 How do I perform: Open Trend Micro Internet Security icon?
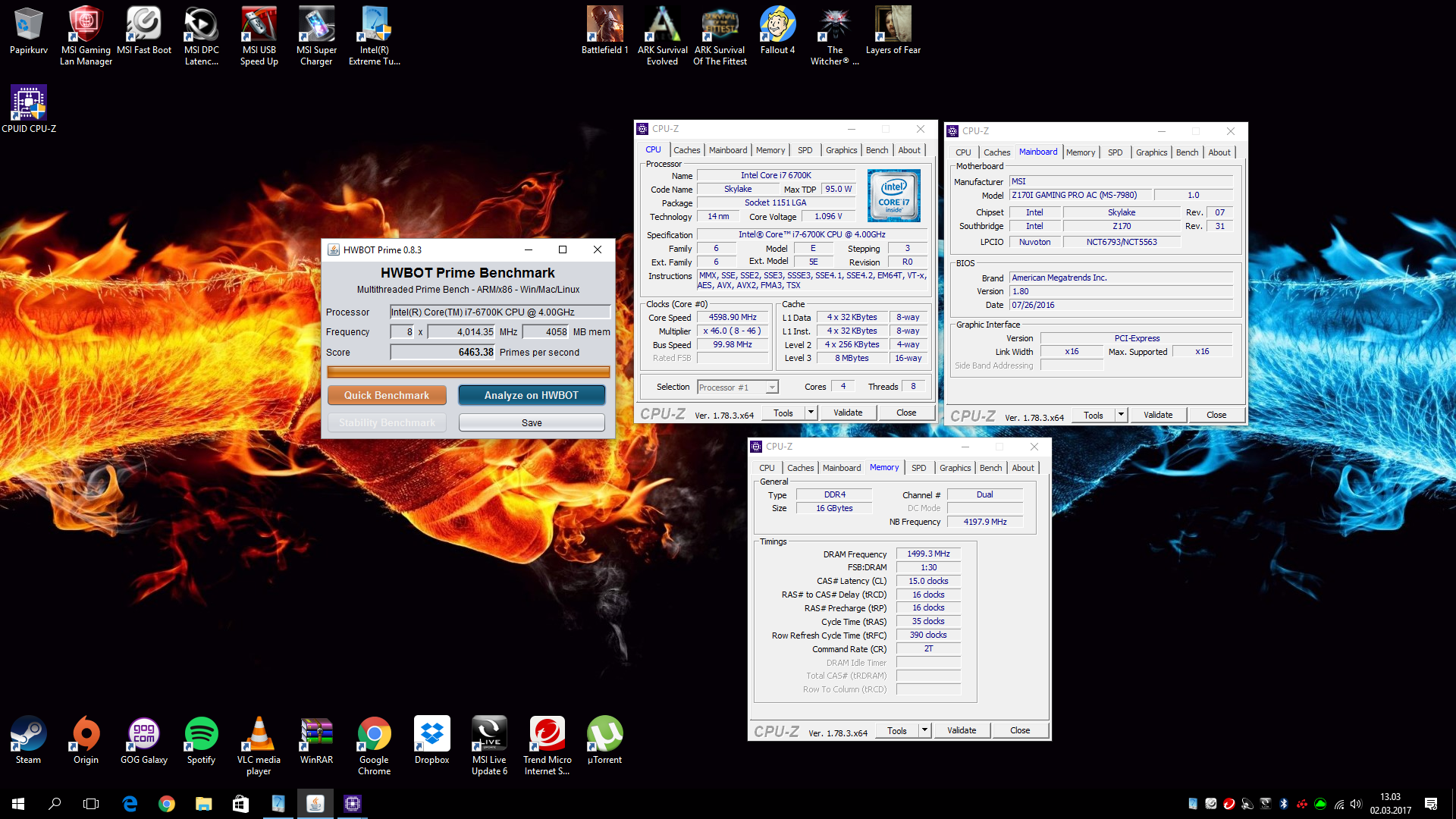point(547,745)
